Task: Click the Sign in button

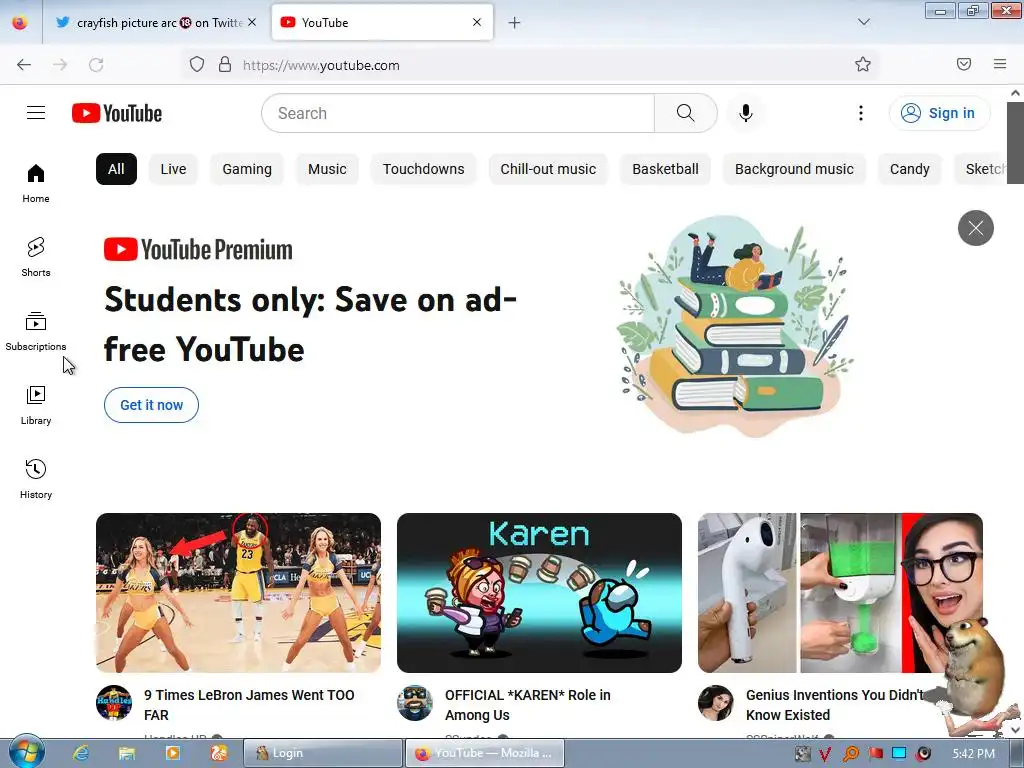Action: (939, 113)
